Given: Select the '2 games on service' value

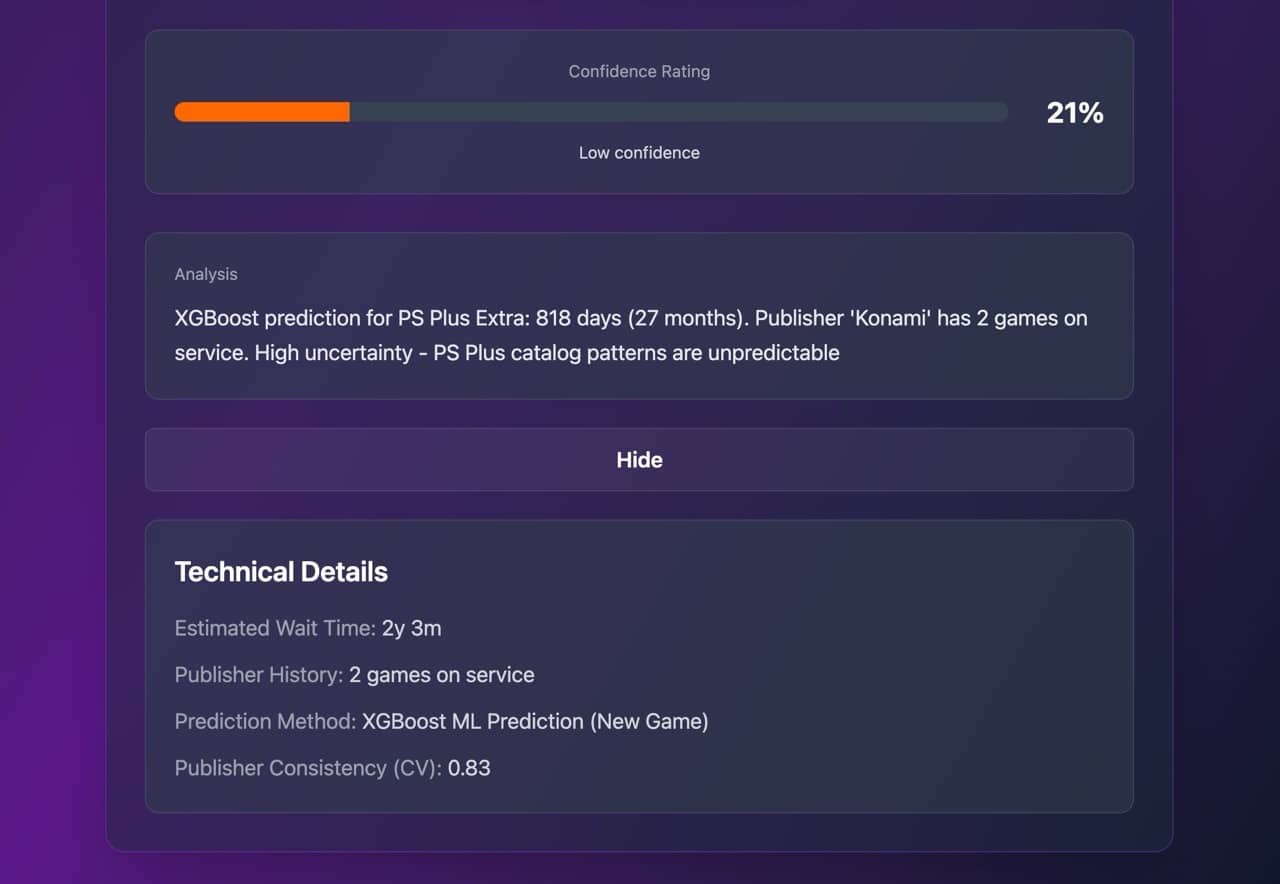Looking at the screenshot, I should tap(441, 675).
